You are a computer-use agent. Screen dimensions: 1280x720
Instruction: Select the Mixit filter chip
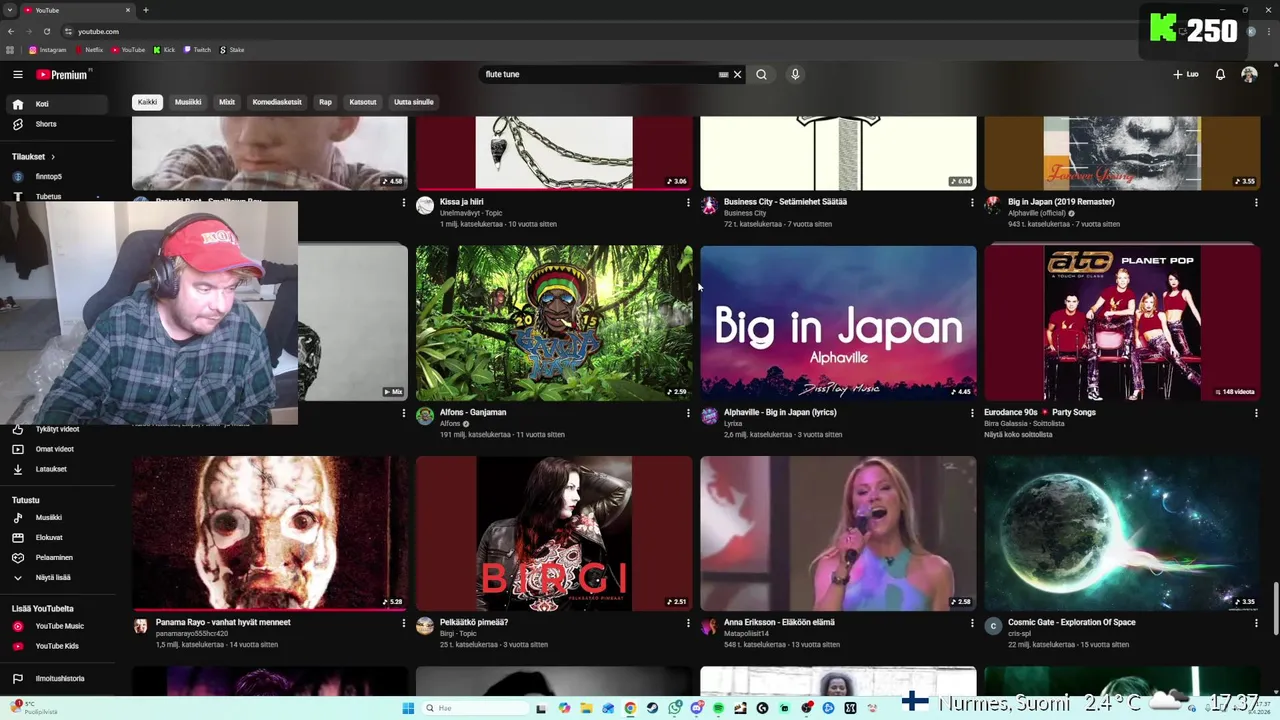227,102
